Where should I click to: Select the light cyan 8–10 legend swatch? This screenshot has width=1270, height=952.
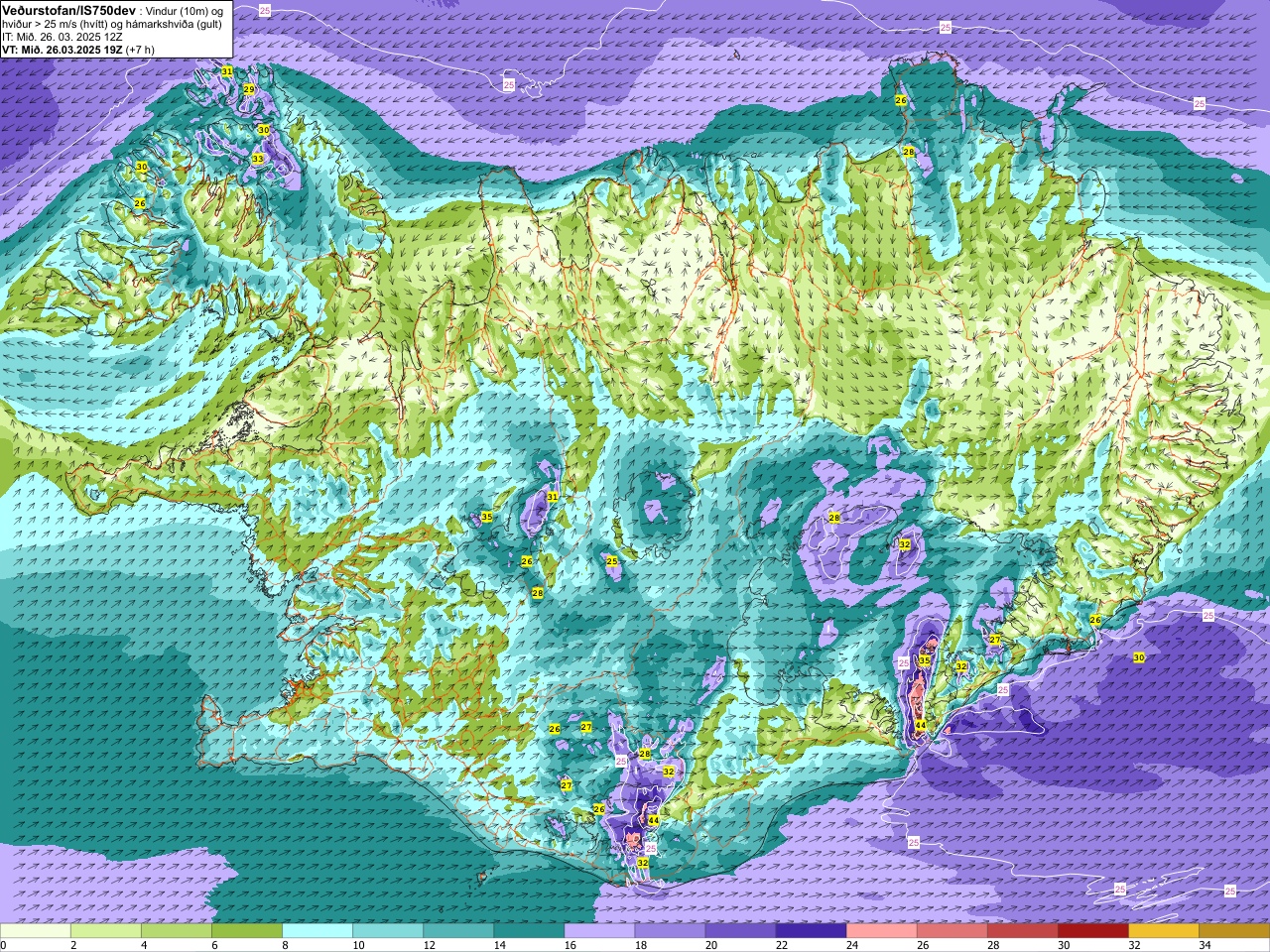pyautogui.click(x=317, y=931)
